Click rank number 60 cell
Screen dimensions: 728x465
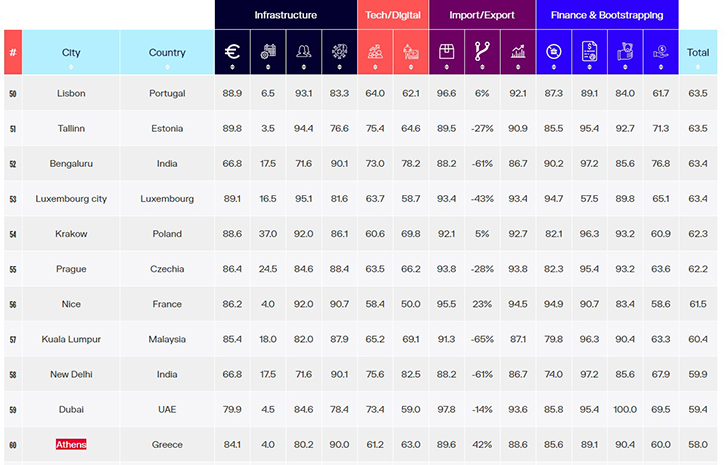tap(13, 445)
